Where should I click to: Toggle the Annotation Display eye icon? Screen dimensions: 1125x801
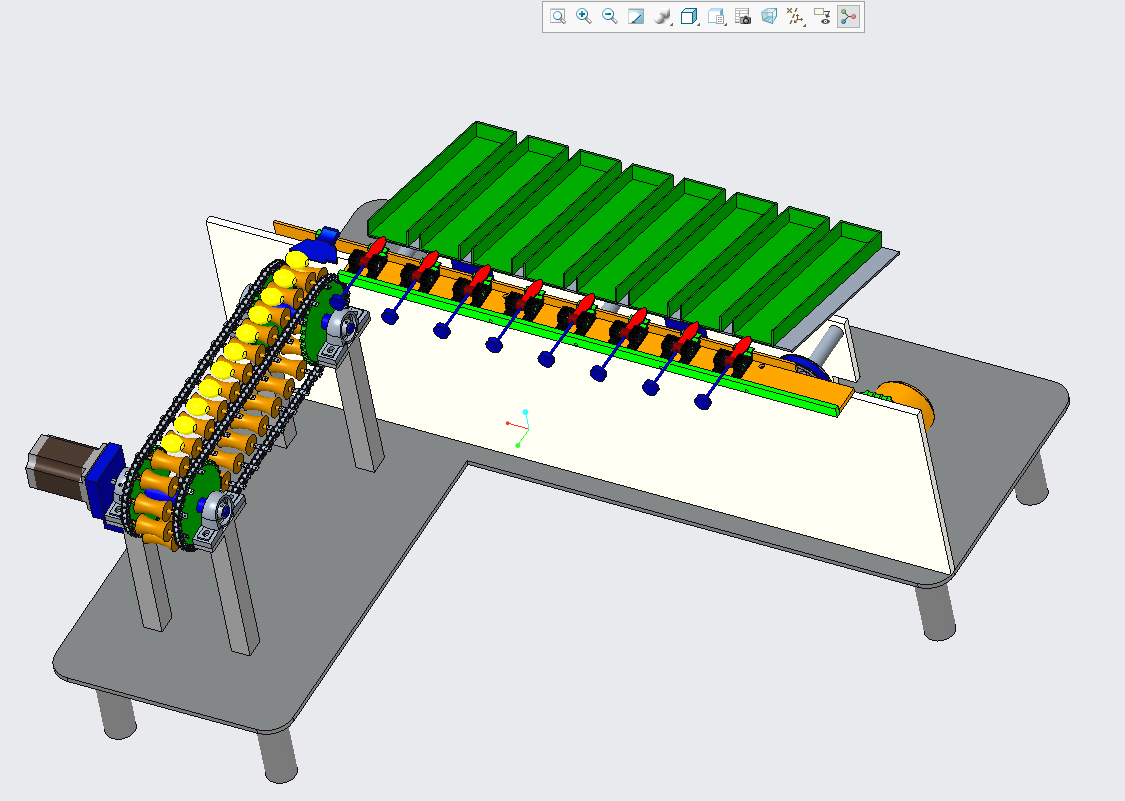[x=822, y=17]
